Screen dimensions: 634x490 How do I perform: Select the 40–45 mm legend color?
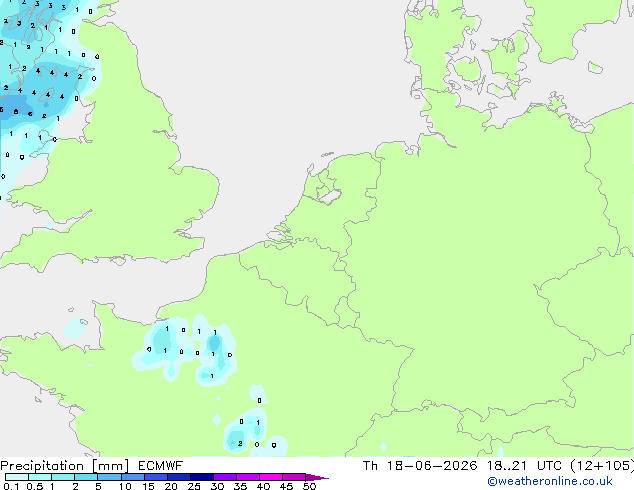tap(271, 477)
